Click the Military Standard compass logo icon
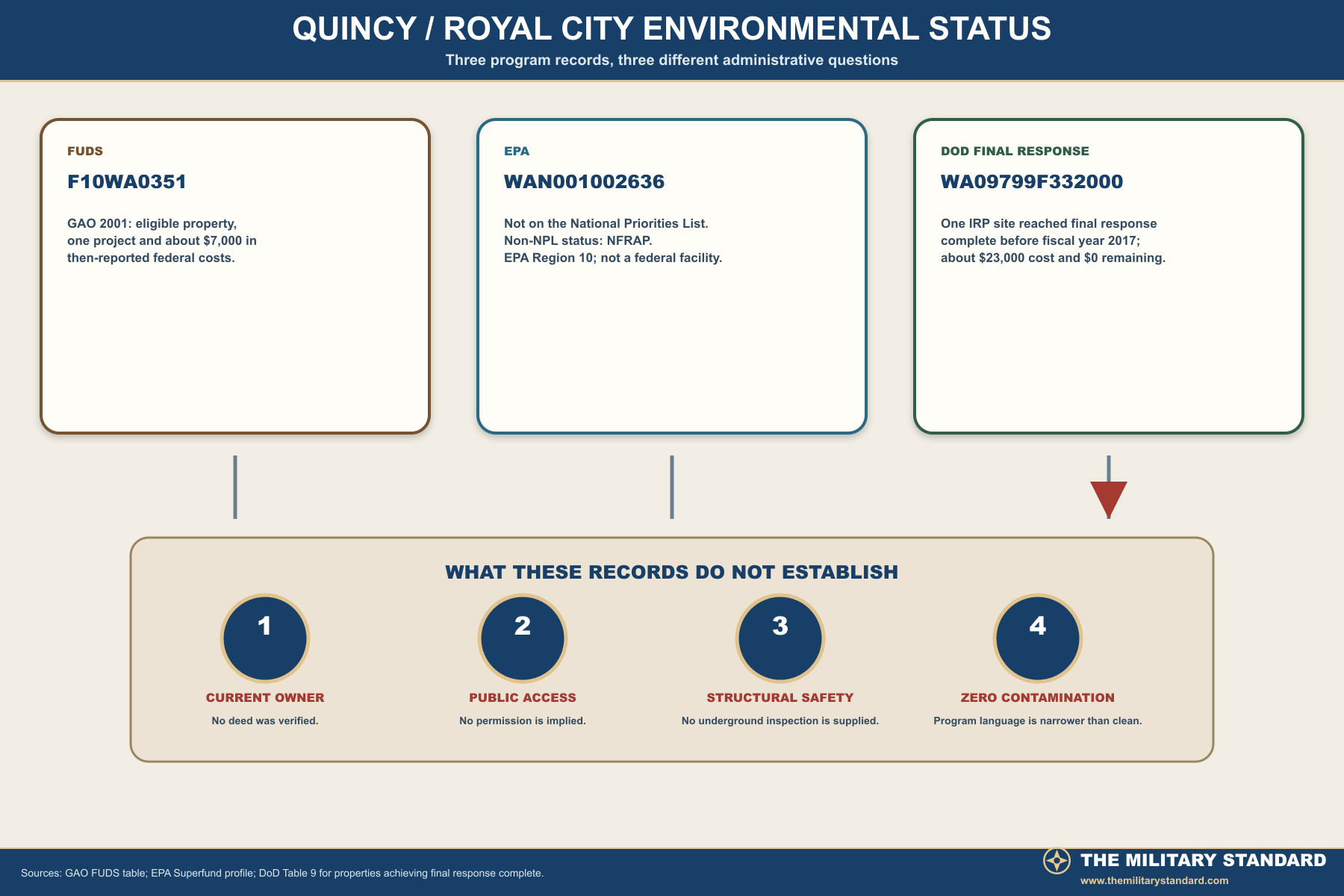 1057,861
